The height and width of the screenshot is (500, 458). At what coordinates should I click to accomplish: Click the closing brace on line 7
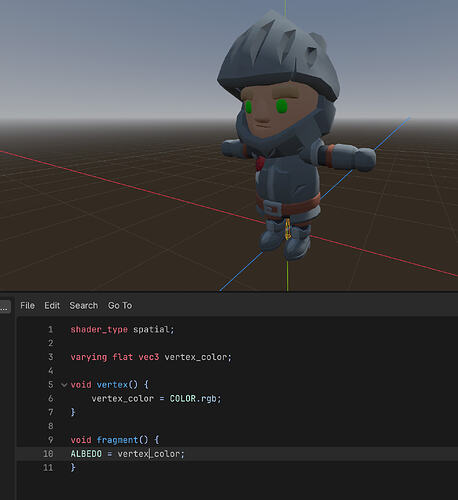point(73,412)
